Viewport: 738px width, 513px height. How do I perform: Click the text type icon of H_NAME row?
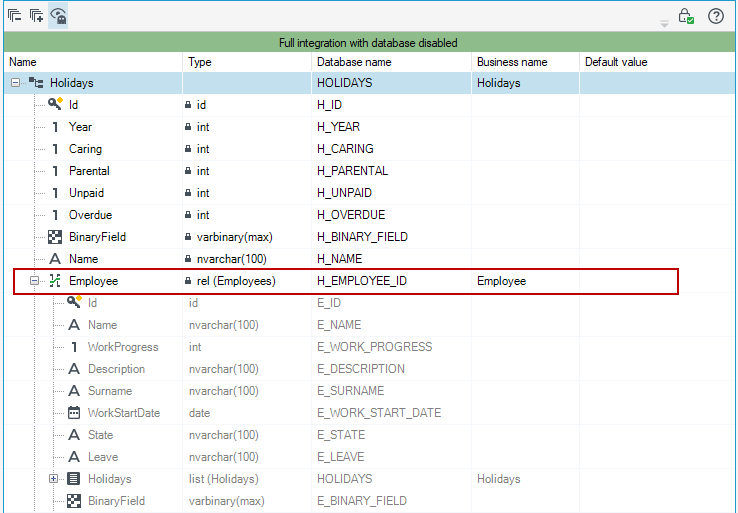coord(55,259)
